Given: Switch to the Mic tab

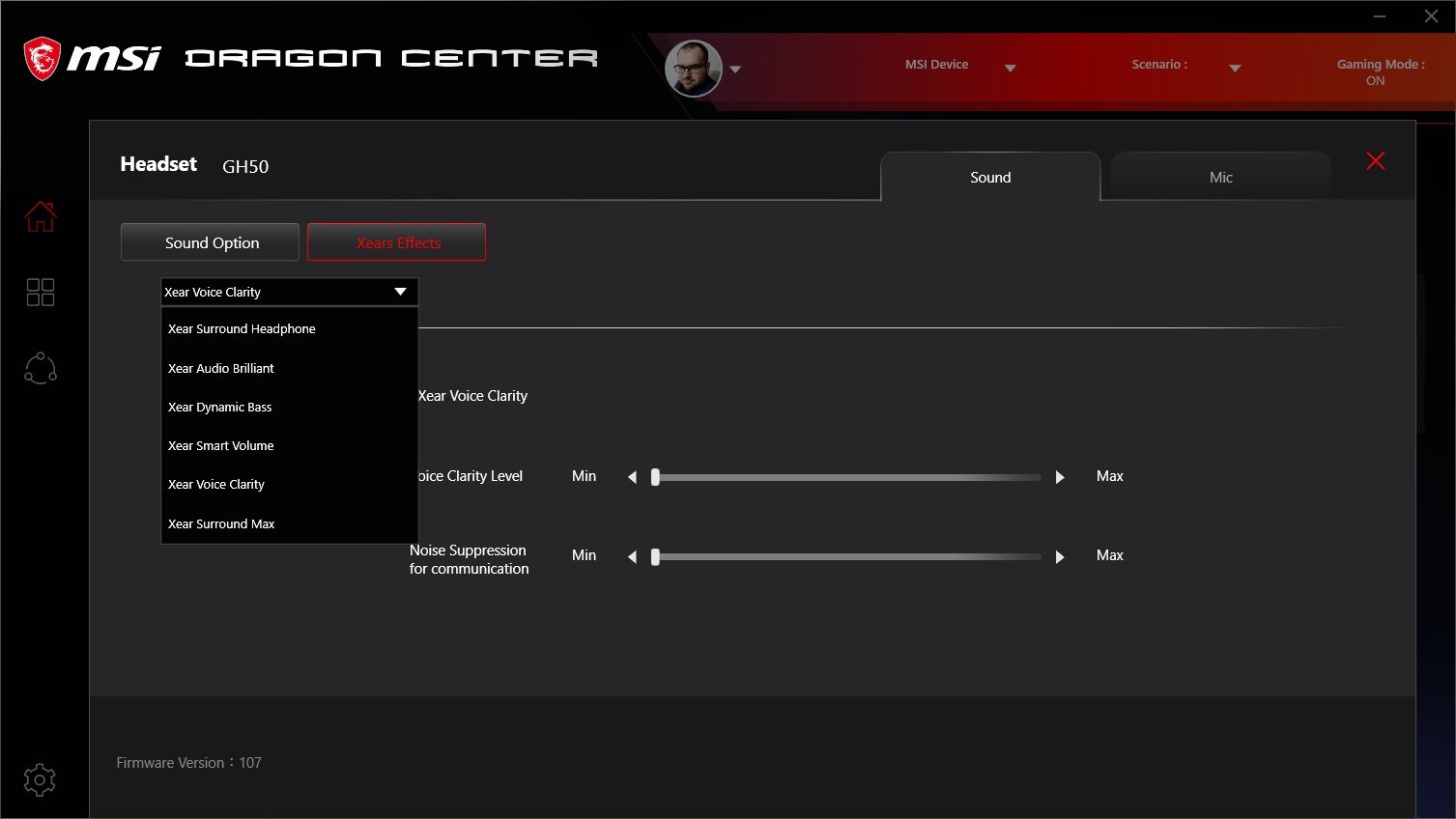Looking at the screenshot, I should click(x=1221, y=177).
